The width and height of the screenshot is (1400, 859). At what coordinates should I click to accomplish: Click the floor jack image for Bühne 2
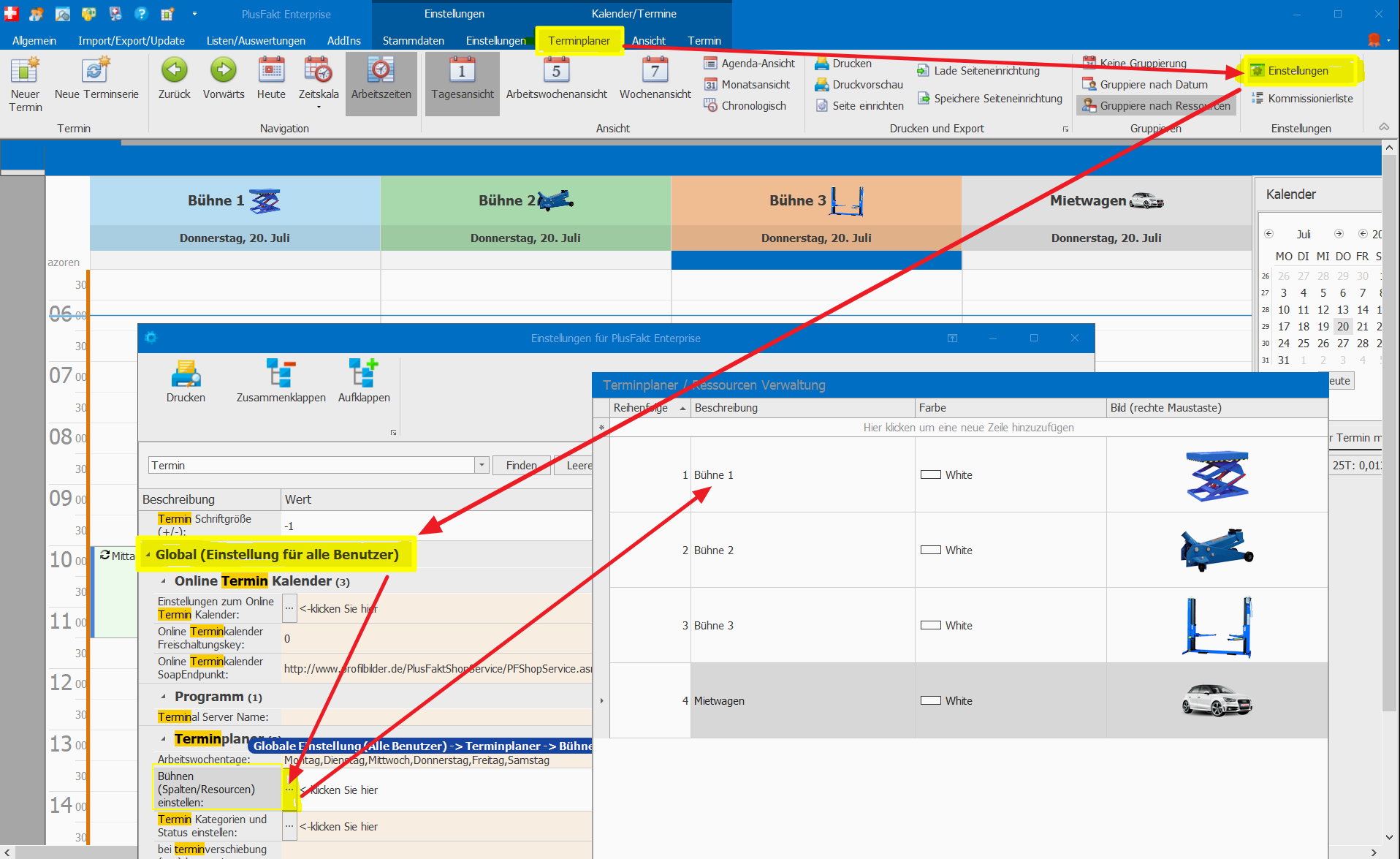tap(1217, 550)
